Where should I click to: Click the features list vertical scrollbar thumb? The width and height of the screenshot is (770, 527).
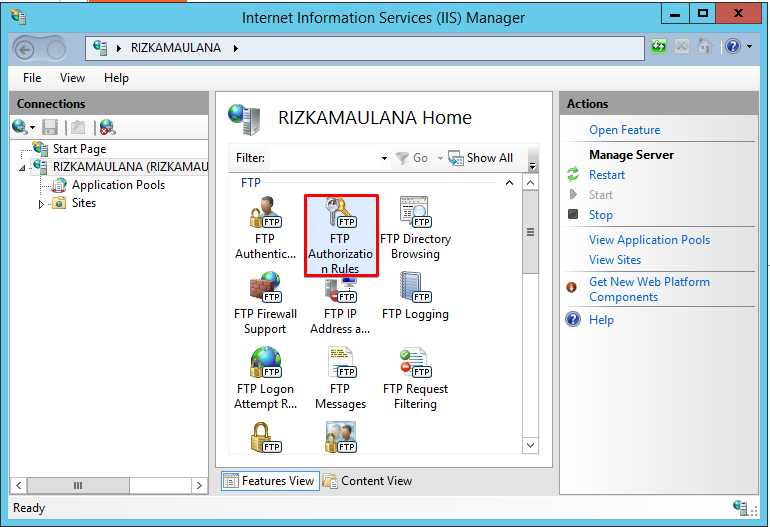[x=530, y=232]
